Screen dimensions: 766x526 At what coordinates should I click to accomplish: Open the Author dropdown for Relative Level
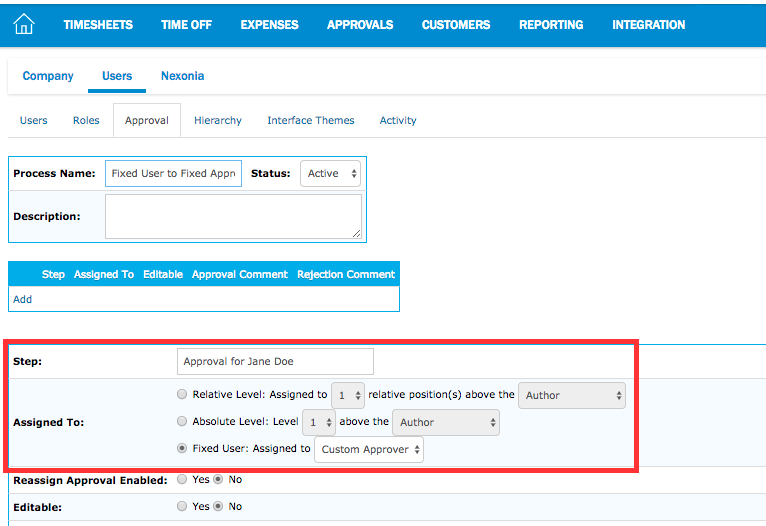pyautogui.click(x=572, y=395)
